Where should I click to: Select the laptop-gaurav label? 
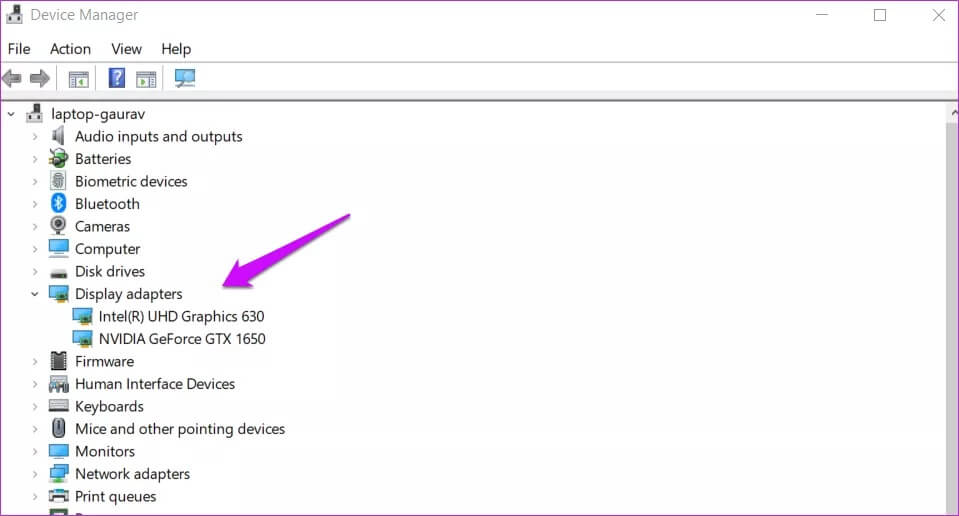click(98, 114)
